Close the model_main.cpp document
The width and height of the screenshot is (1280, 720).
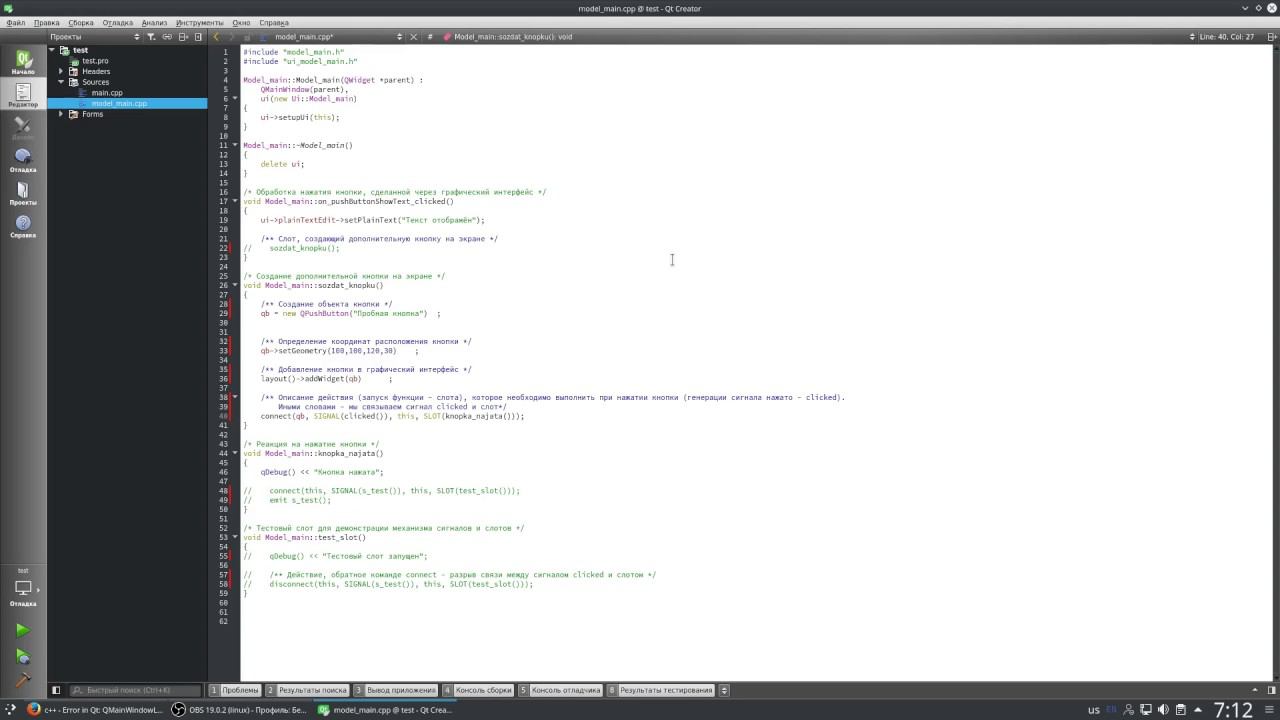pos(414,37)
